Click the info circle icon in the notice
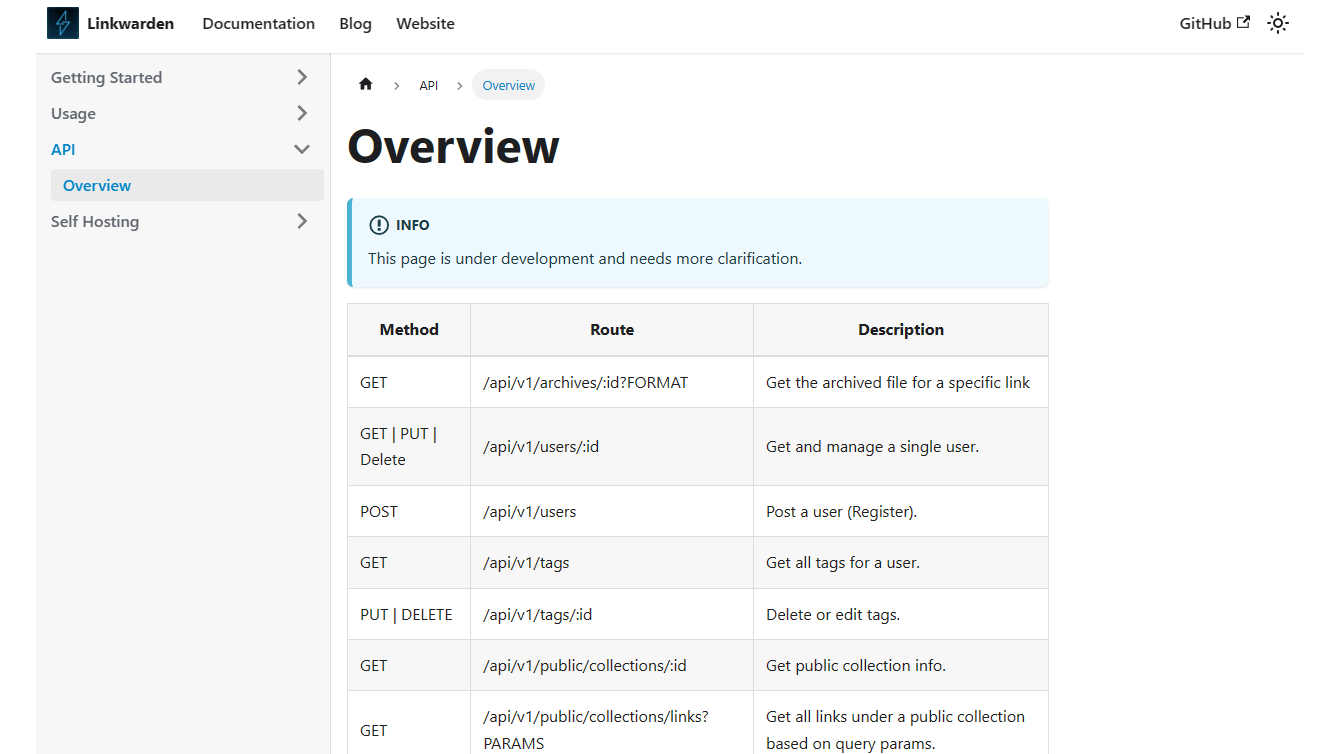 click(x=379, y=224)
